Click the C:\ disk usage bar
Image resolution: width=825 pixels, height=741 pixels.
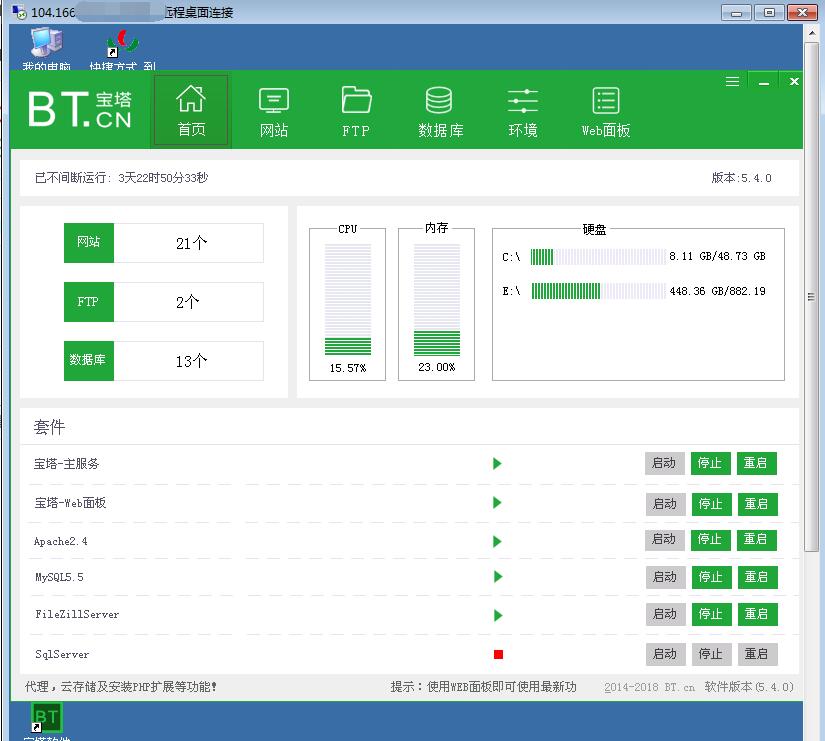[598, 257]
